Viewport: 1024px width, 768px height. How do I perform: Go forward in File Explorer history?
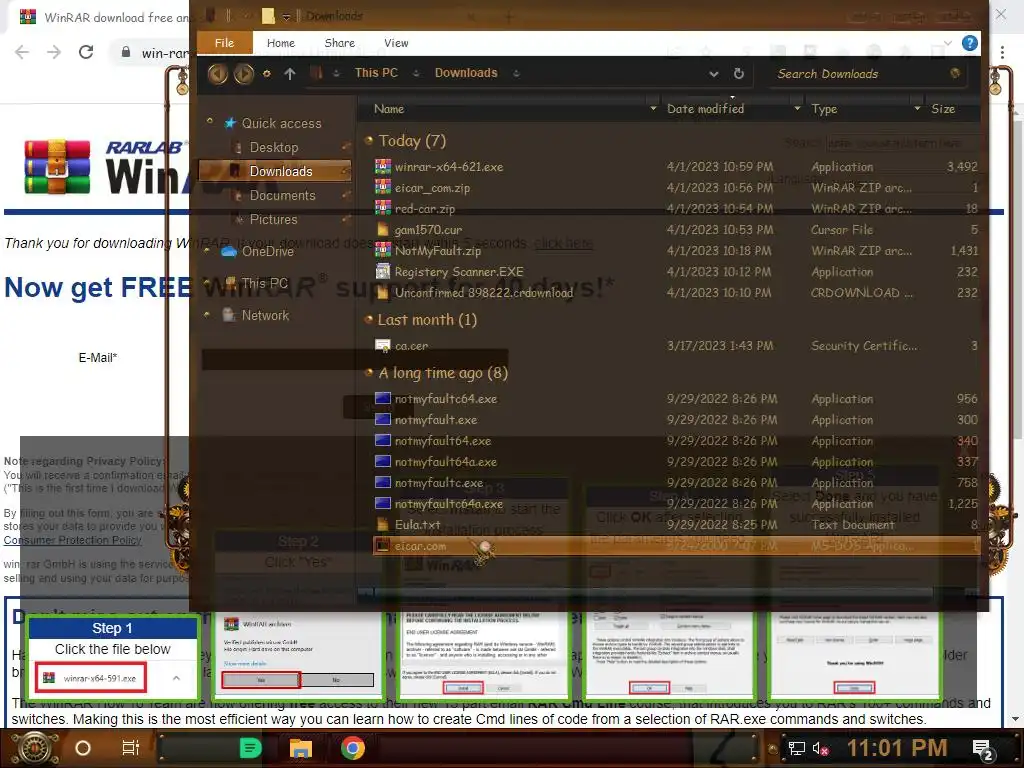[244, 73]
